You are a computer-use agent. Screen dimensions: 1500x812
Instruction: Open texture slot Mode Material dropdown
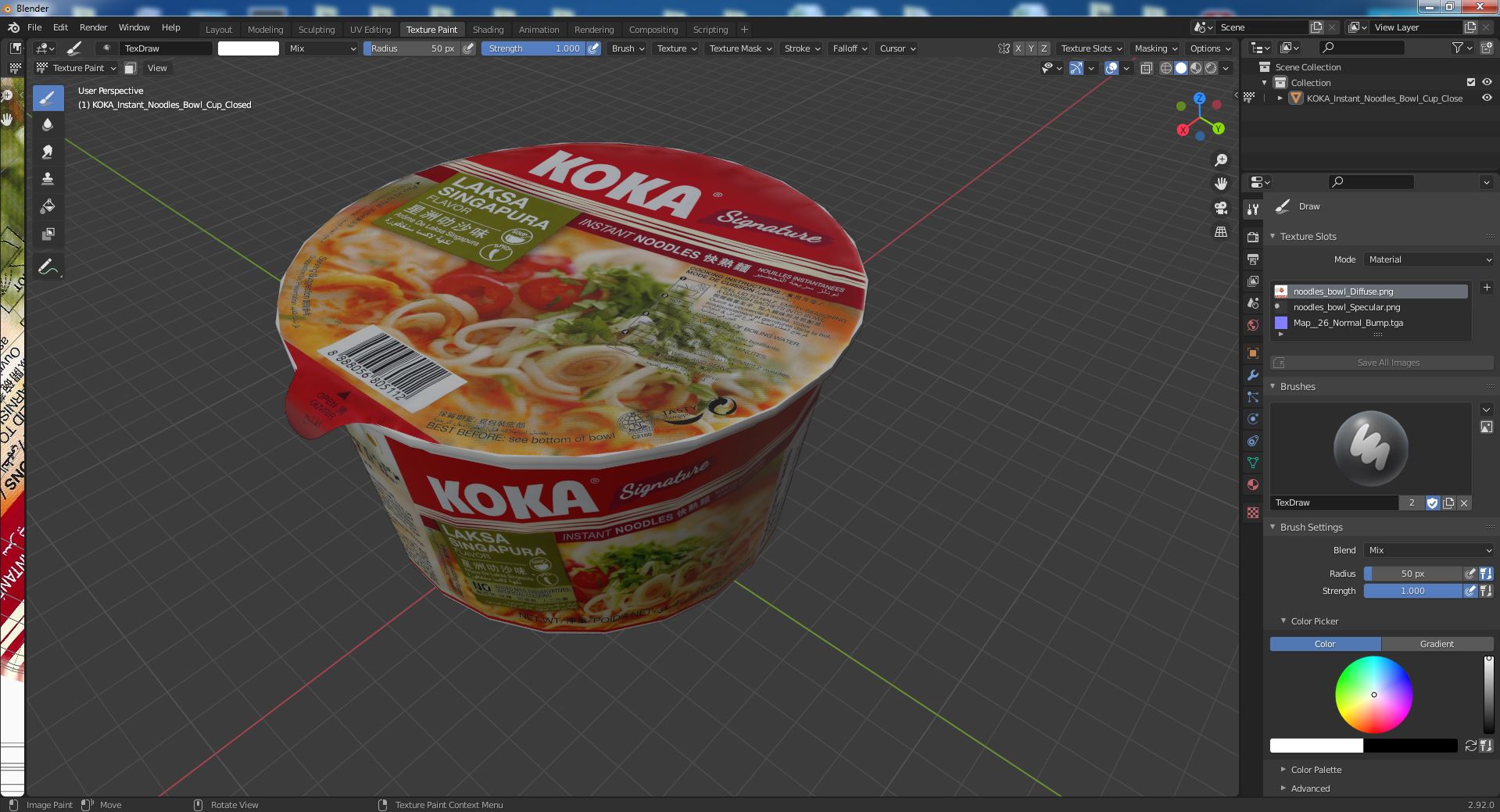pos(1430,259)
